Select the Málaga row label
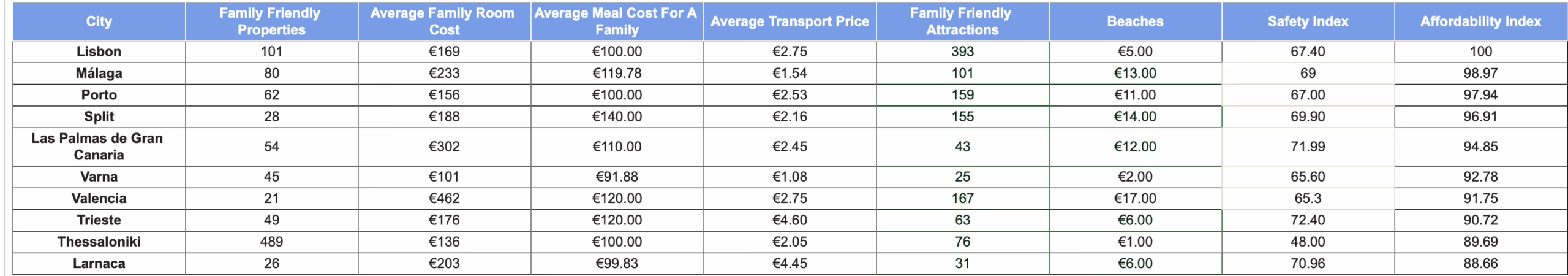The image size is (1568, 276). pyautogui.click(x=99, y=74)
